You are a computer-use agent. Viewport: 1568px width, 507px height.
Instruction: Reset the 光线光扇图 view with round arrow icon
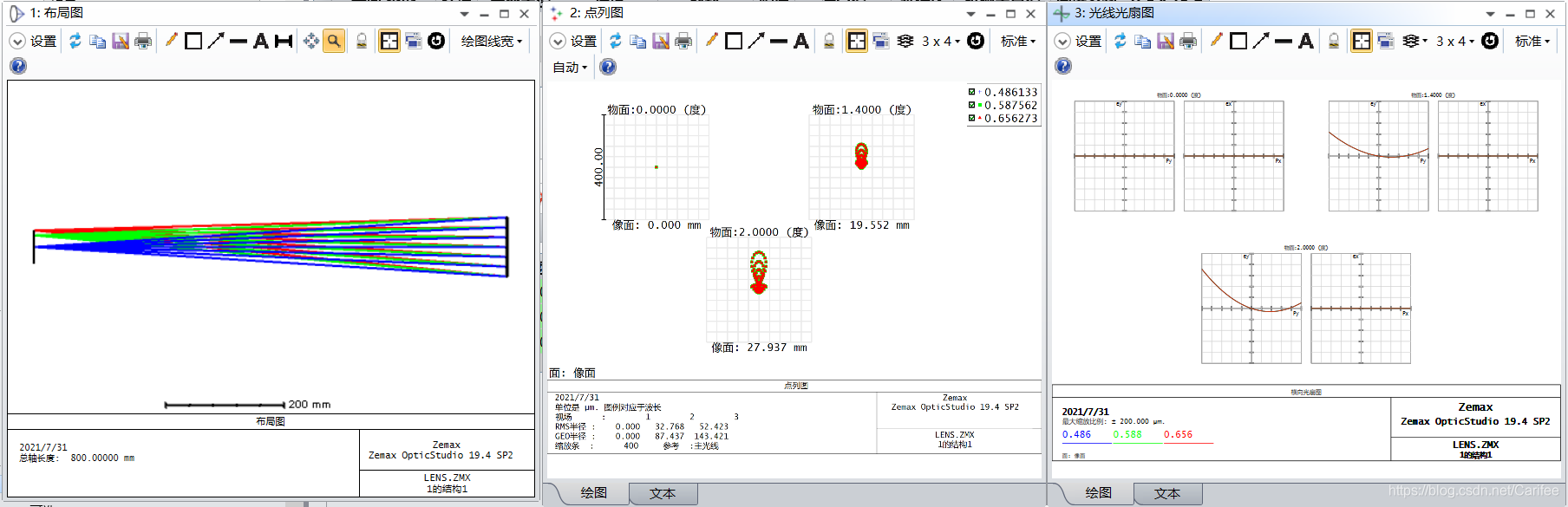tap(1490, 41)
